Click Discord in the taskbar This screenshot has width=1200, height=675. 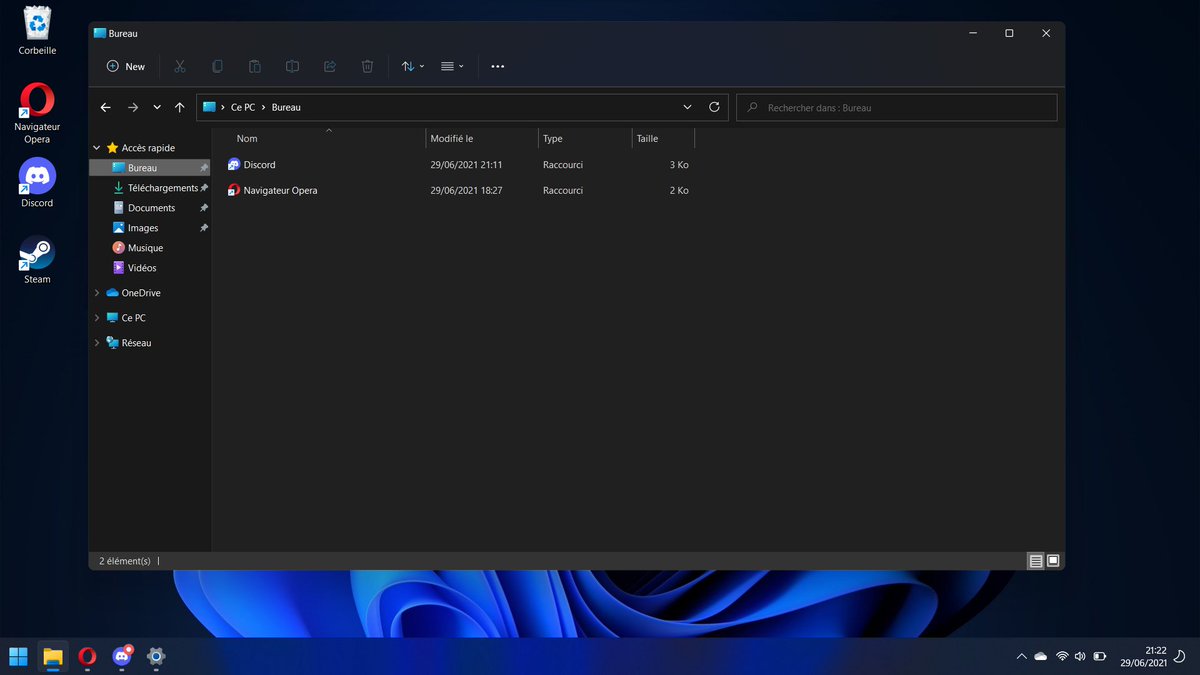122,656
